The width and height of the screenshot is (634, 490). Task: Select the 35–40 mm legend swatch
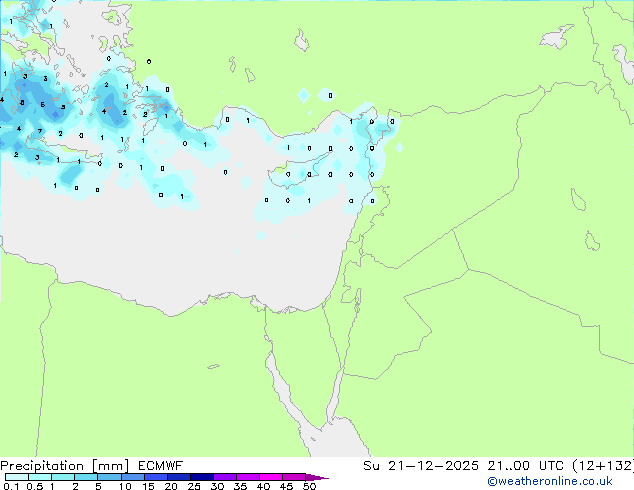pyautogui.click(x=248, y=477)
